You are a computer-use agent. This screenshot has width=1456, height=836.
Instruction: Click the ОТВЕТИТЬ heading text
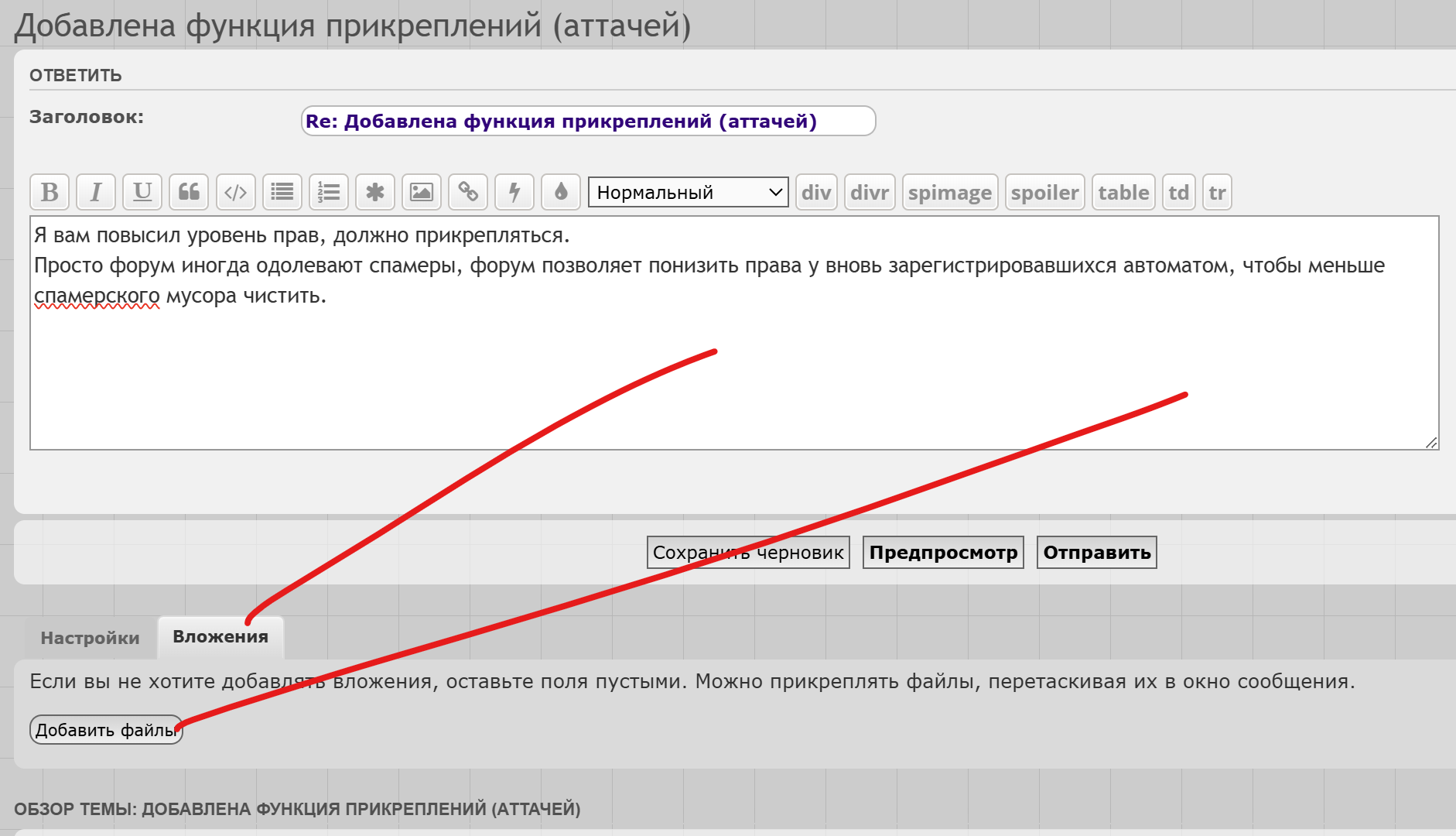76,75
